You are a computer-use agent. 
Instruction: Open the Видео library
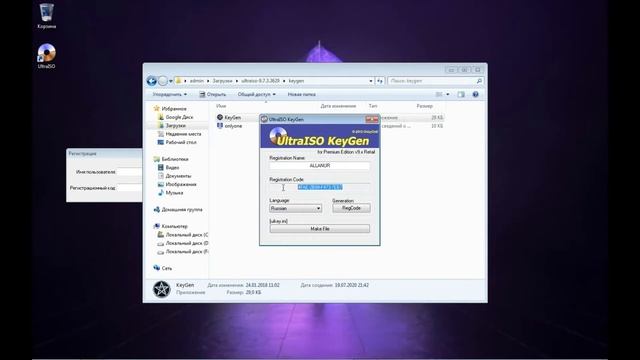point(172,167)
